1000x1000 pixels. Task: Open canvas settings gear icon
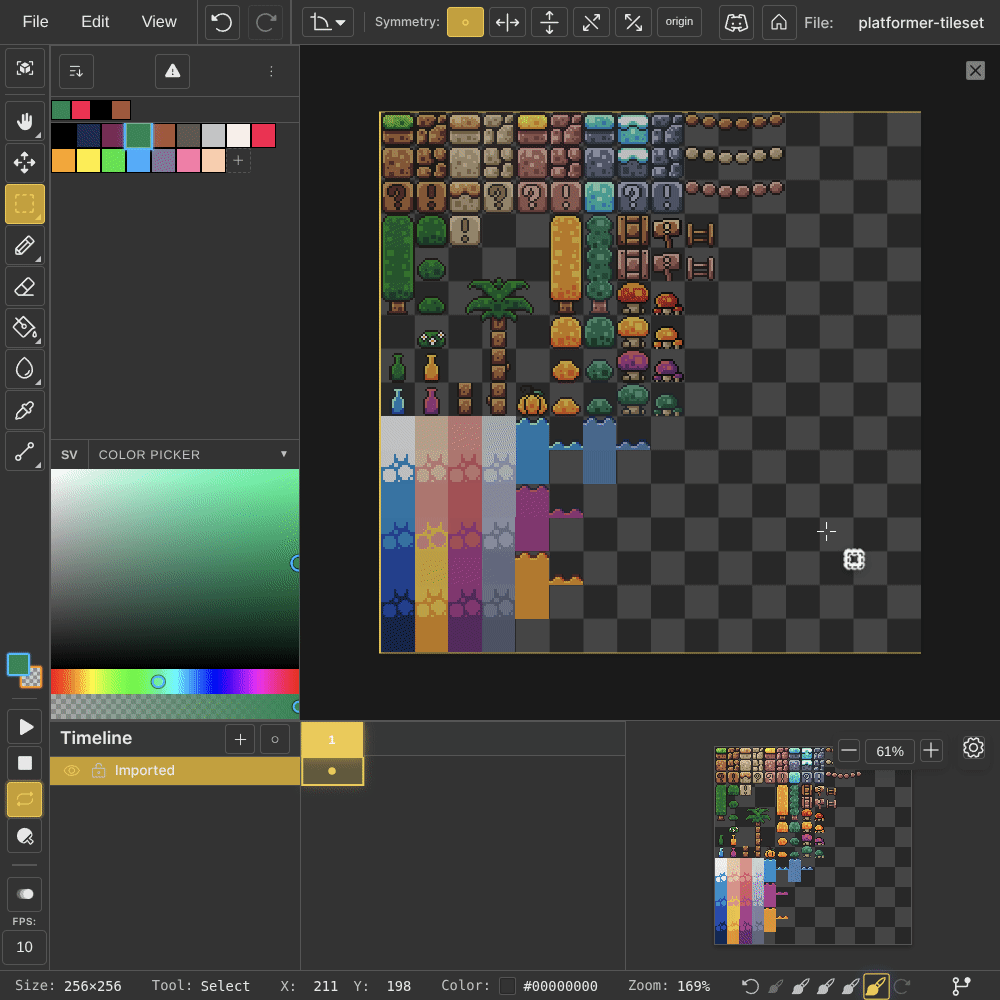pos(973,747)
